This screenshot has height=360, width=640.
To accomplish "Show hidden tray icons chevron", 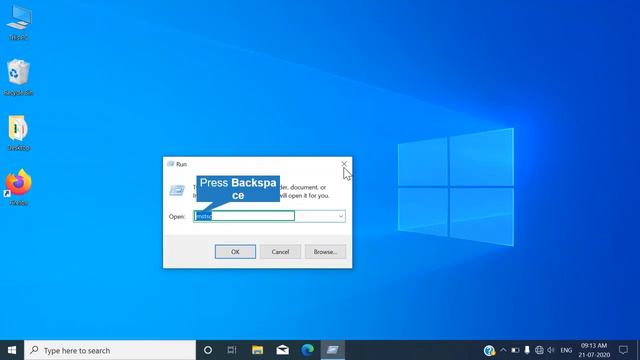I will click(503, 350).
